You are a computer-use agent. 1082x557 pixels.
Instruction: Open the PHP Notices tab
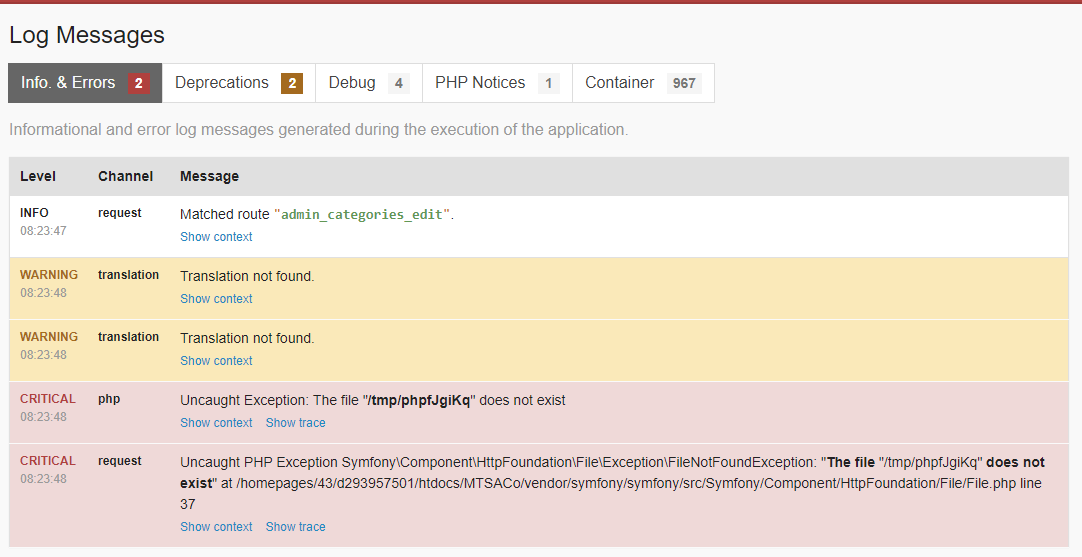pyautogui.click(x=480, y=83)
